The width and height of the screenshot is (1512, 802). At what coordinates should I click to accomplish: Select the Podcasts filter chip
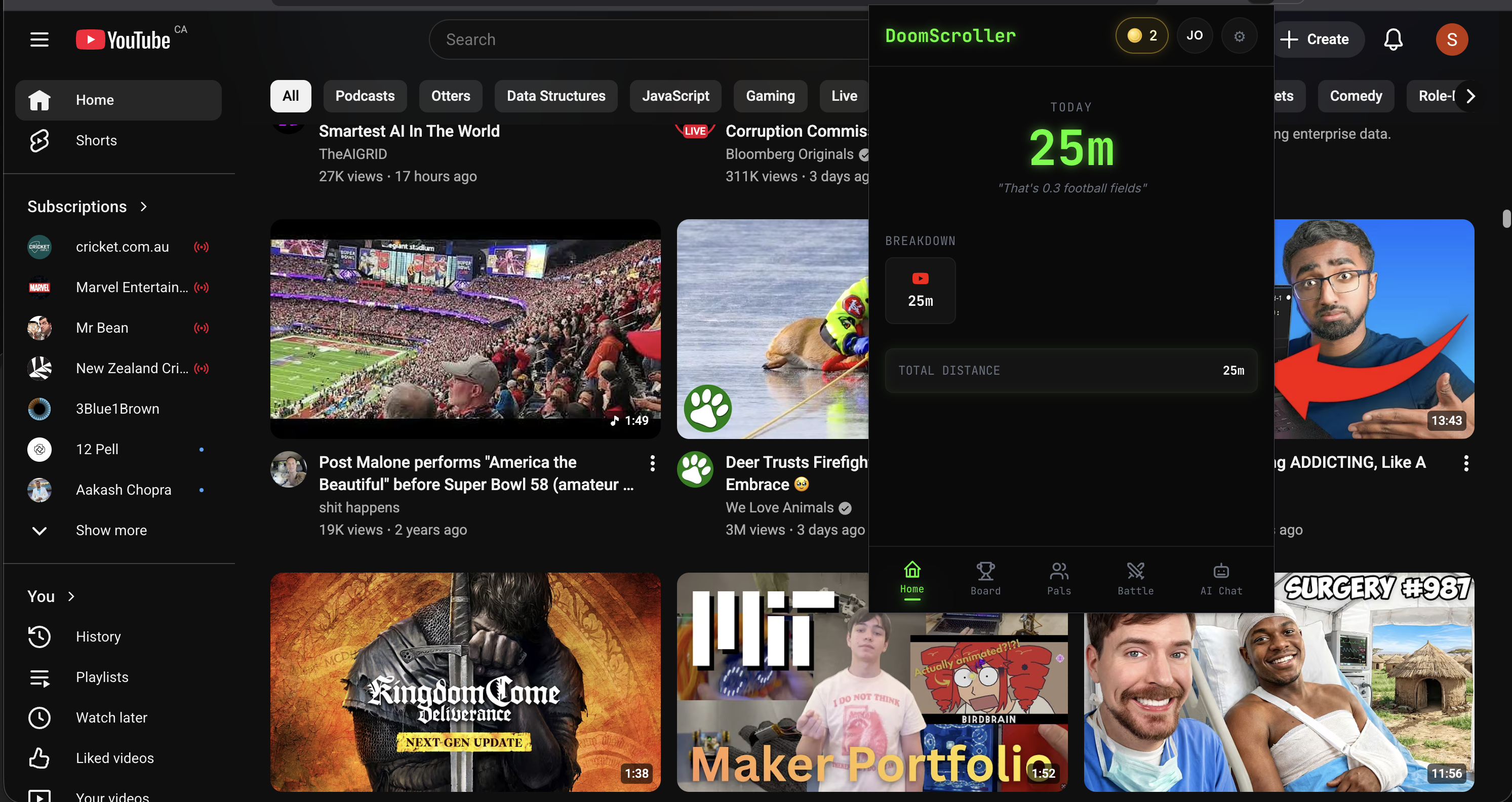365,96
